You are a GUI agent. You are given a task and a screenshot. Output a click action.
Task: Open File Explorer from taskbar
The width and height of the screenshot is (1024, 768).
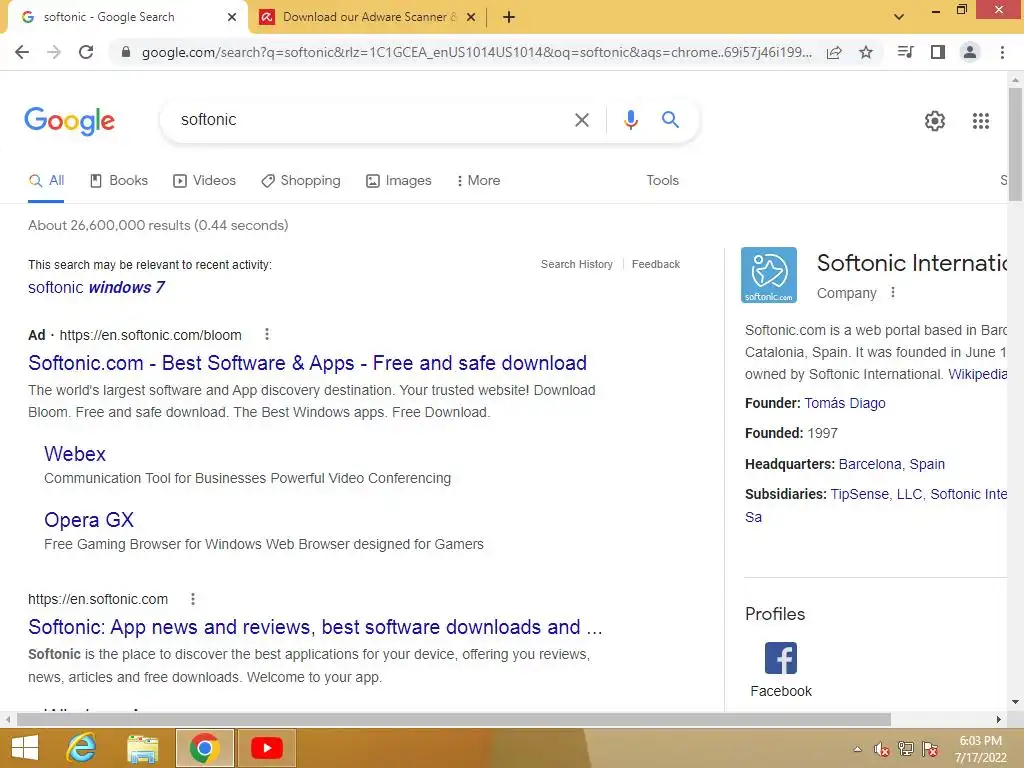tap(142, 748)
